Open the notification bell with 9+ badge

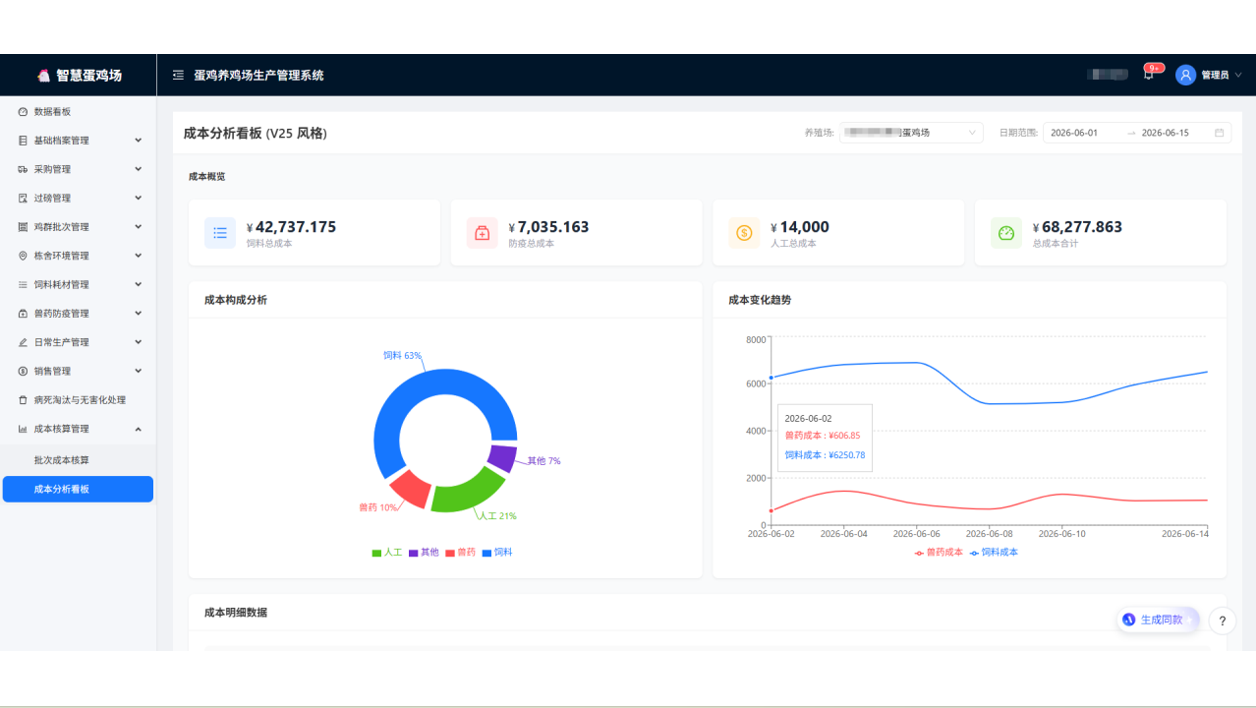[x=1149, y=74]
